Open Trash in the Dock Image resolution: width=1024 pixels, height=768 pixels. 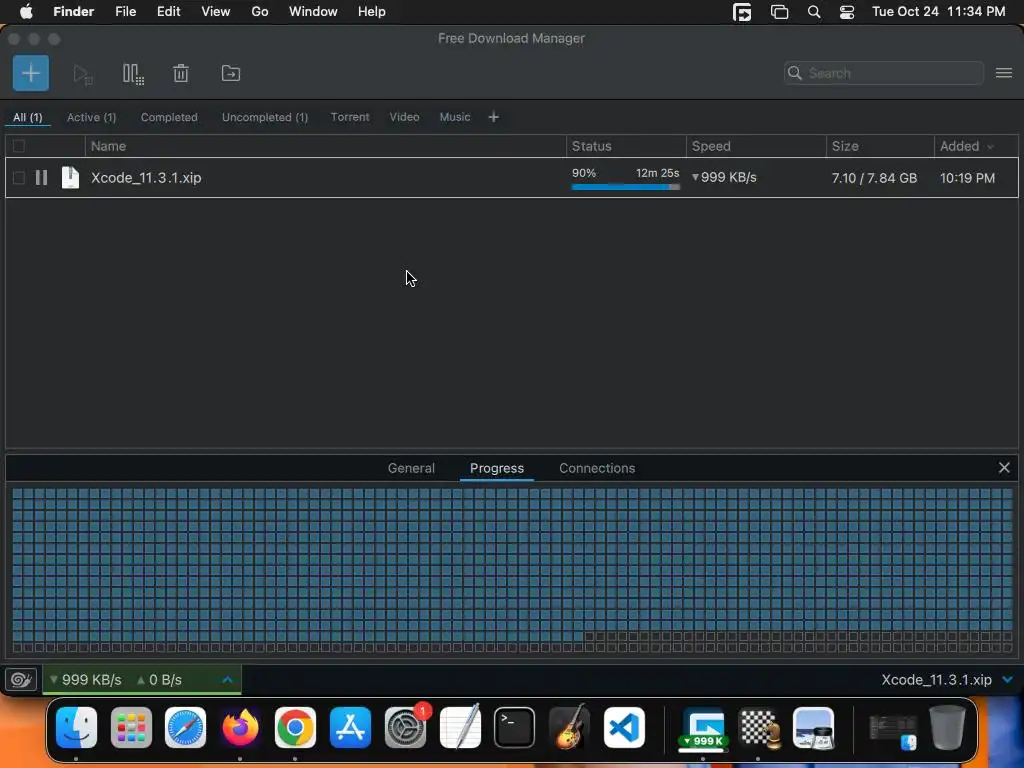(947, 728)
